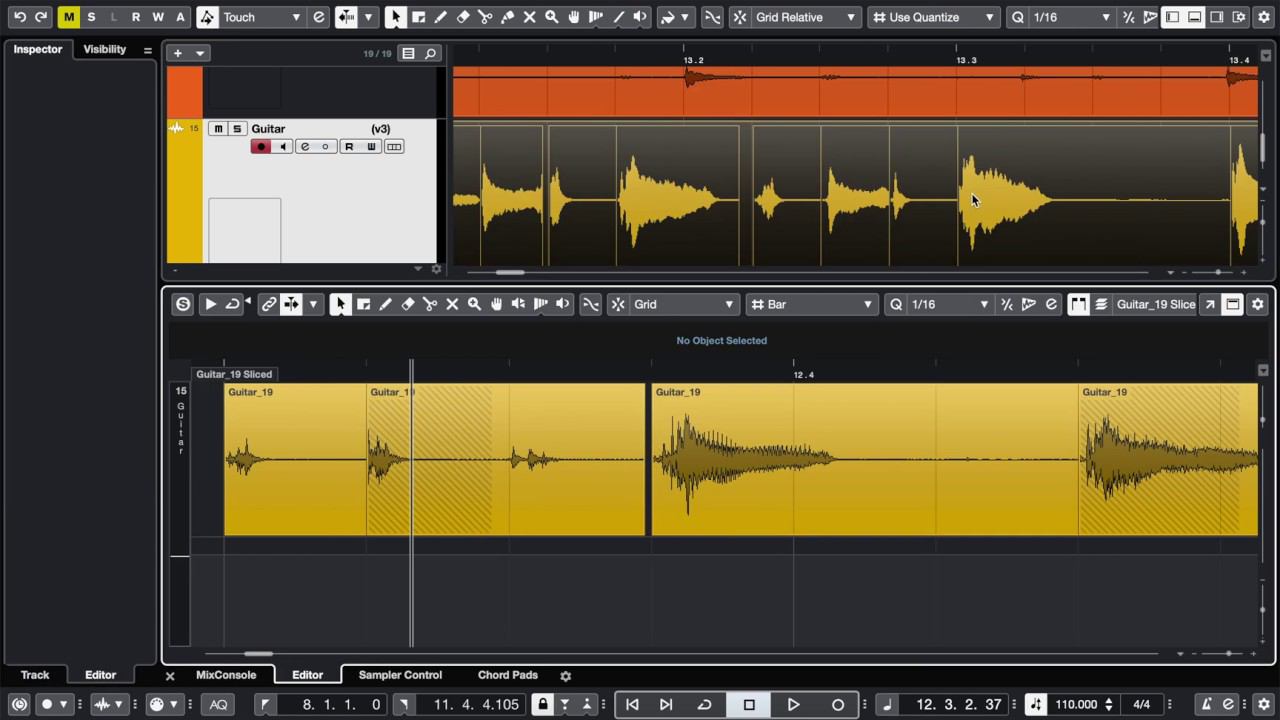Select the Zoom magnifier tool in top toolbar
Screen dimensions: 1280x720
coord(551,17)
